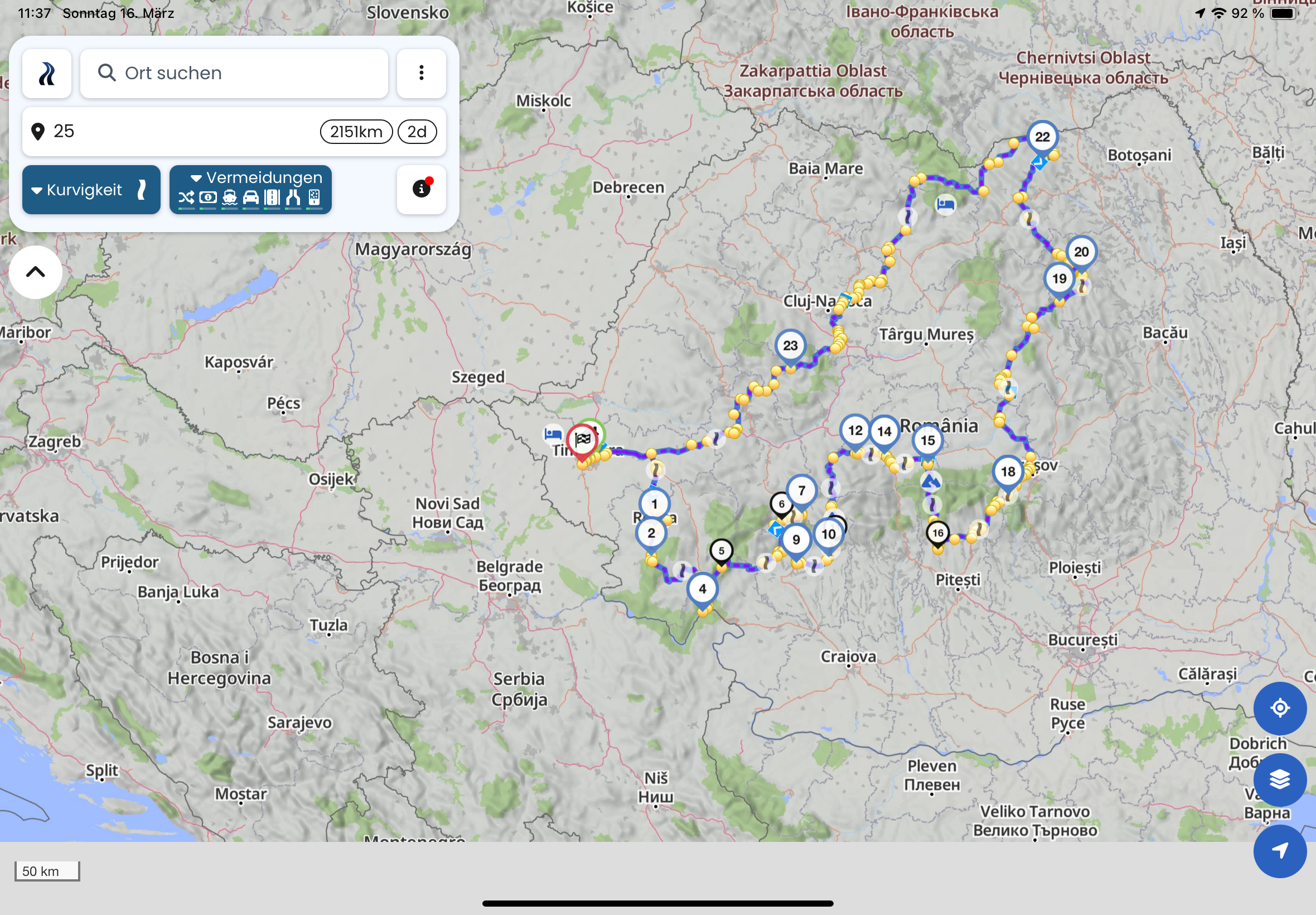The height and width of the screenshot is (915, 1316).
Task: Start navigation with arrow button
Action: (1279, 851)
